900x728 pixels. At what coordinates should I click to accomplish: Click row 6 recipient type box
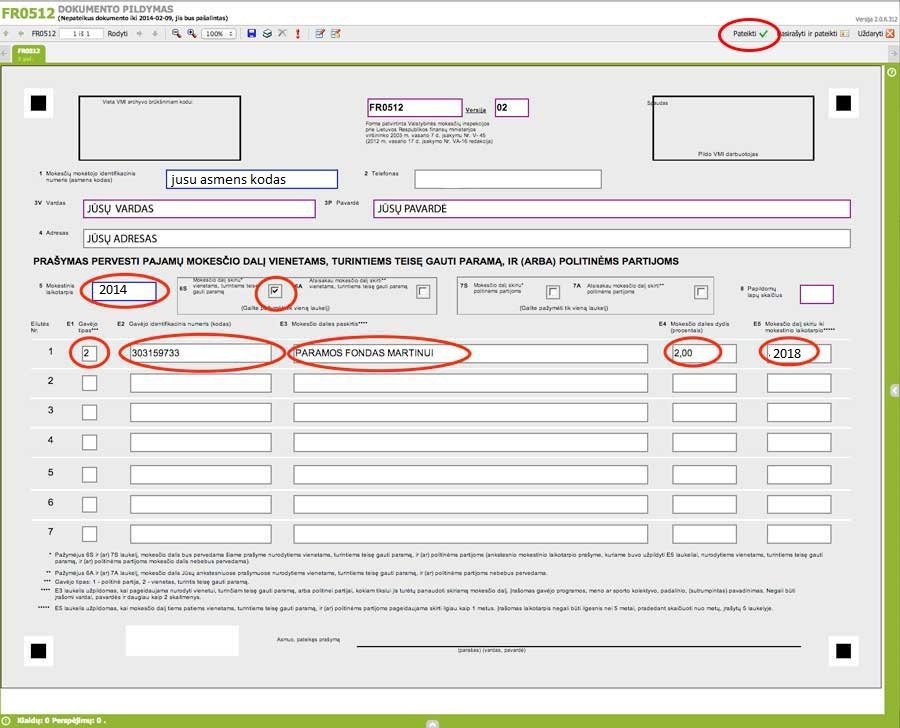tap(89, 504)
